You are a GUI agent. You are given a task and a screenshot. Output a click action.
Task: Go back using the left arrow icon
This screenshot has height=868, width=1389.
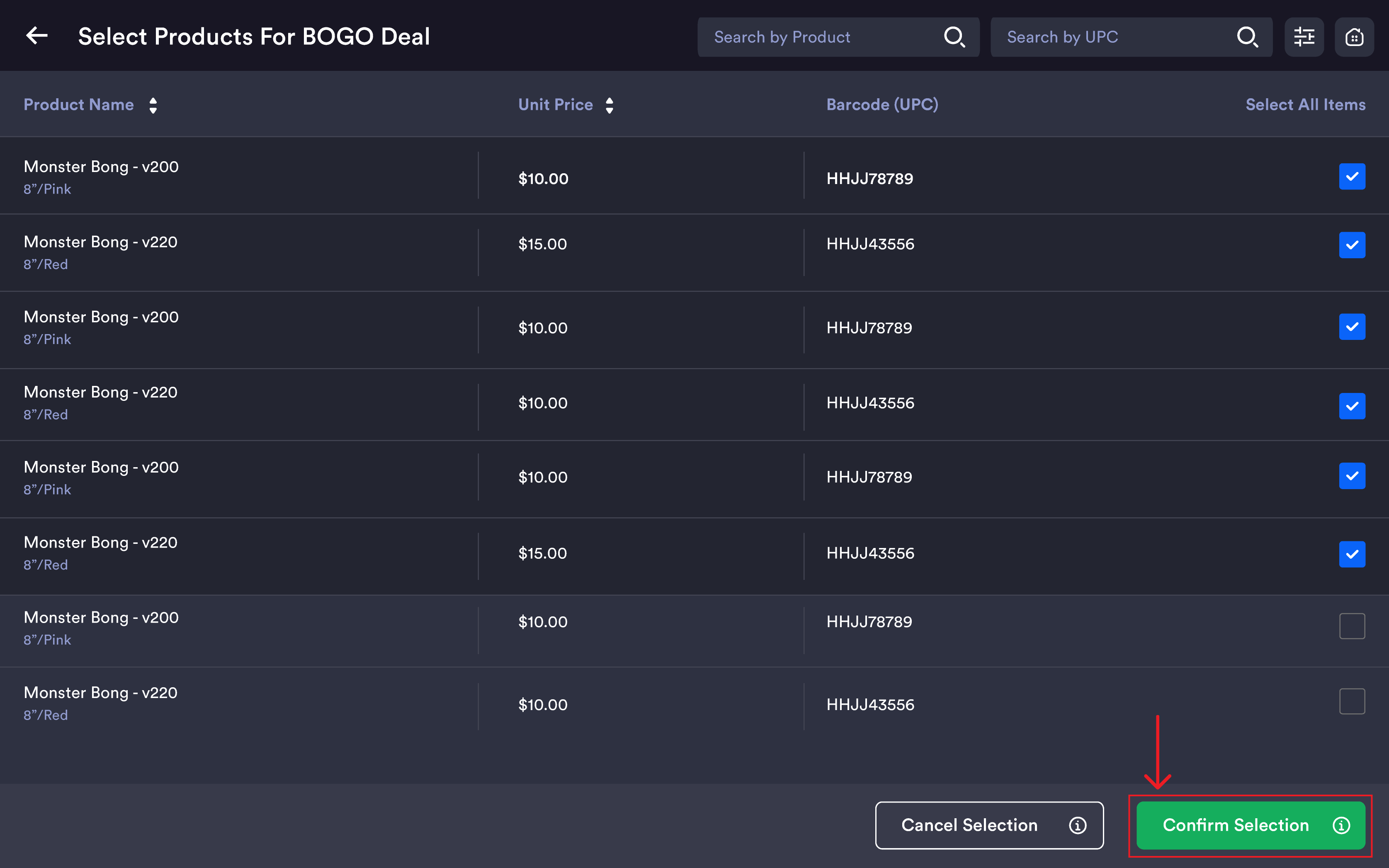point(37,36)
